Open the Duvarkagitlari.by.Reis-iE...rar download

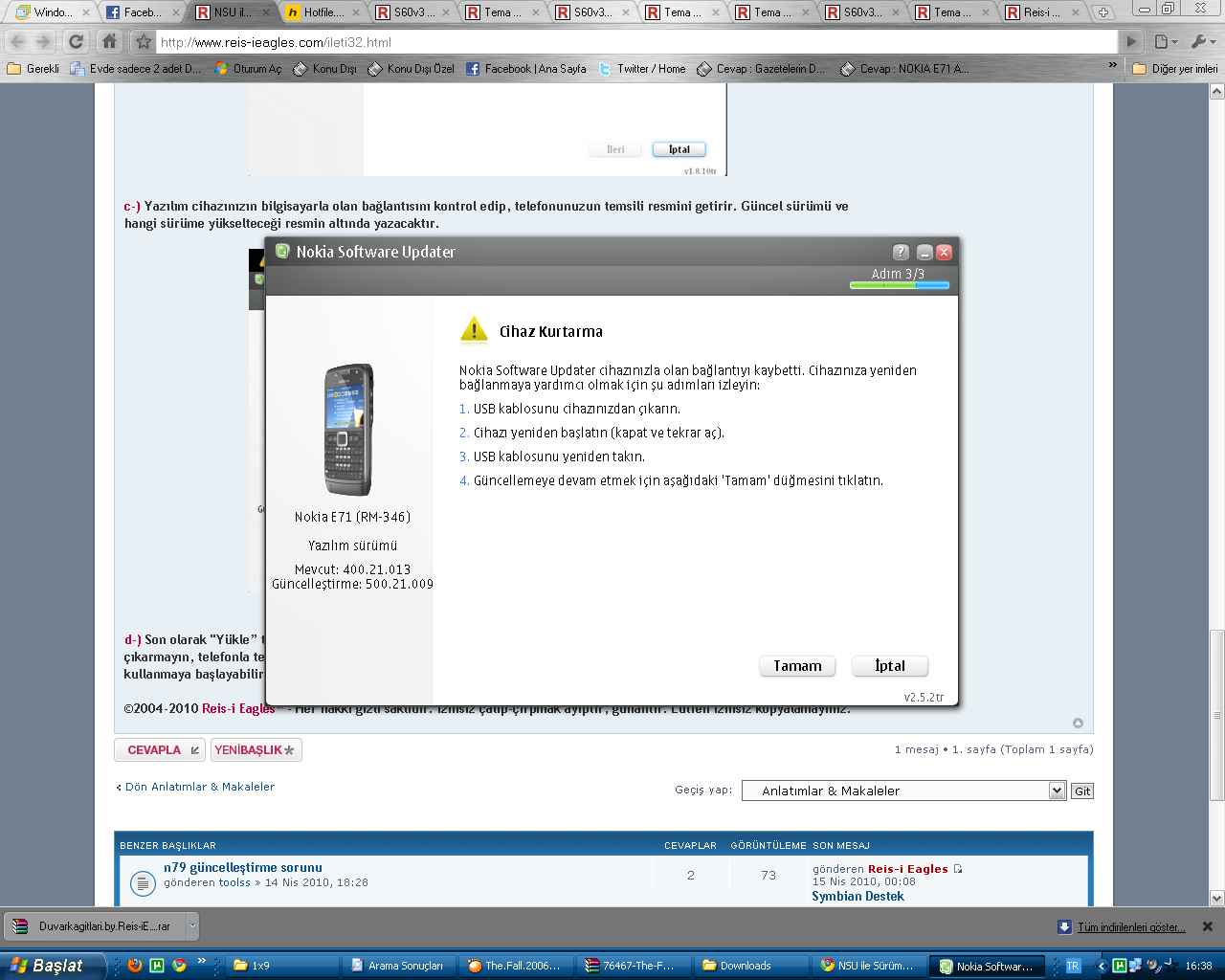(x=95, y=926)
